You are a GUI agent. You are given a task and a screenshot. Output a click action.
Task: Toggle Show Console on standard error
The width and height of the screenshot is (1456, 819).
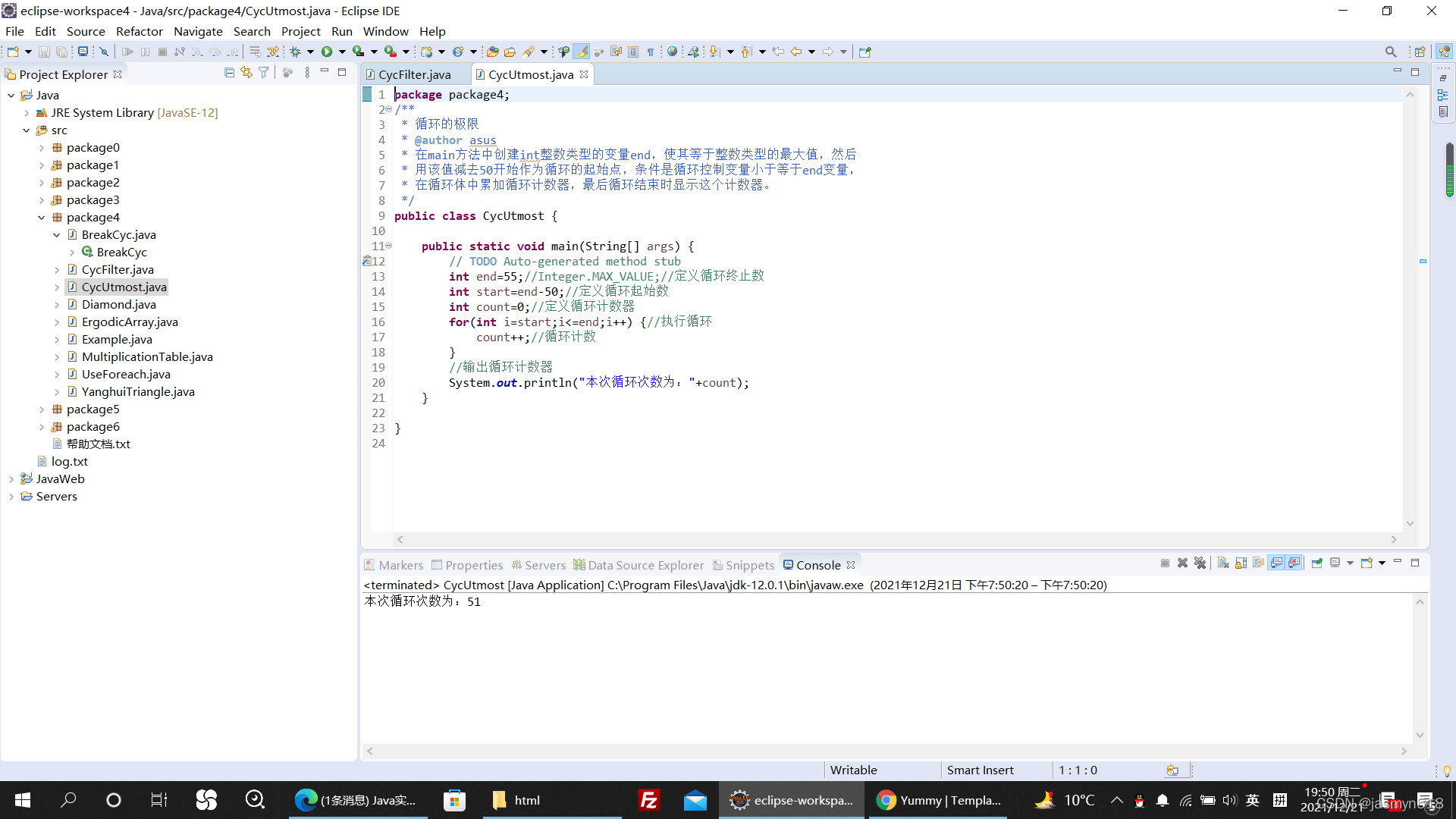[1294, 563]
